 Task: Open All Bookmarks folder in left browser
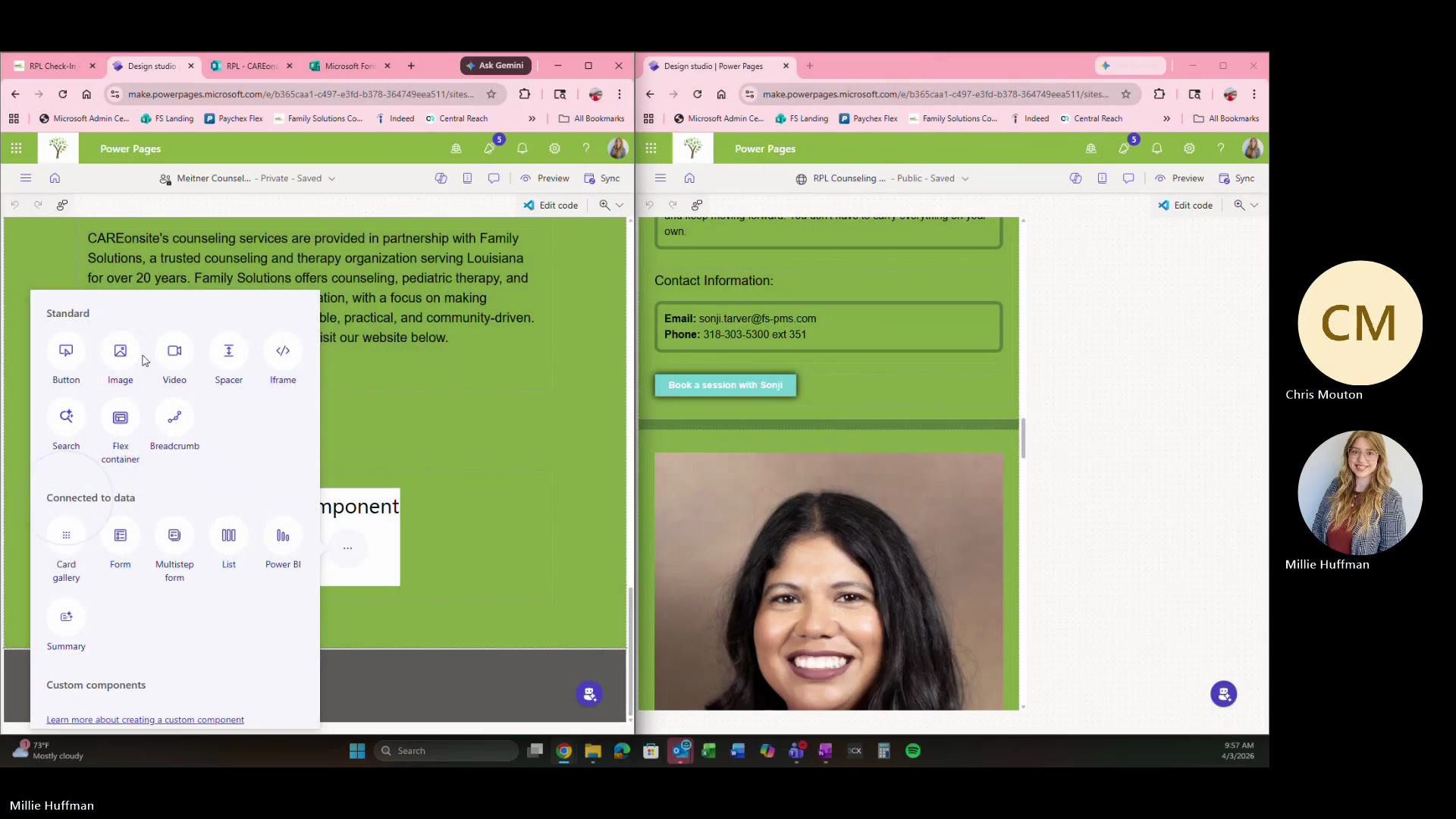(x=591, y=118)
